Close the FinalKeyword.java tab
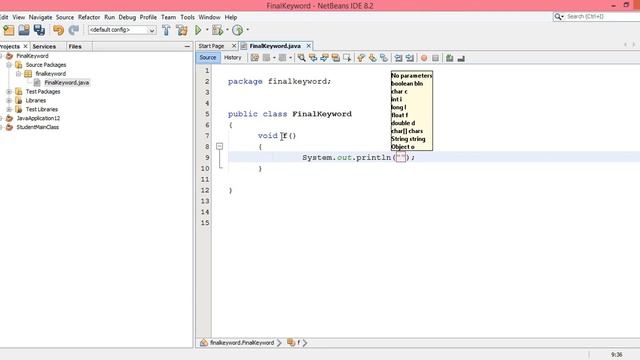Screen dimensions: 640x360 tap(309, 46)
